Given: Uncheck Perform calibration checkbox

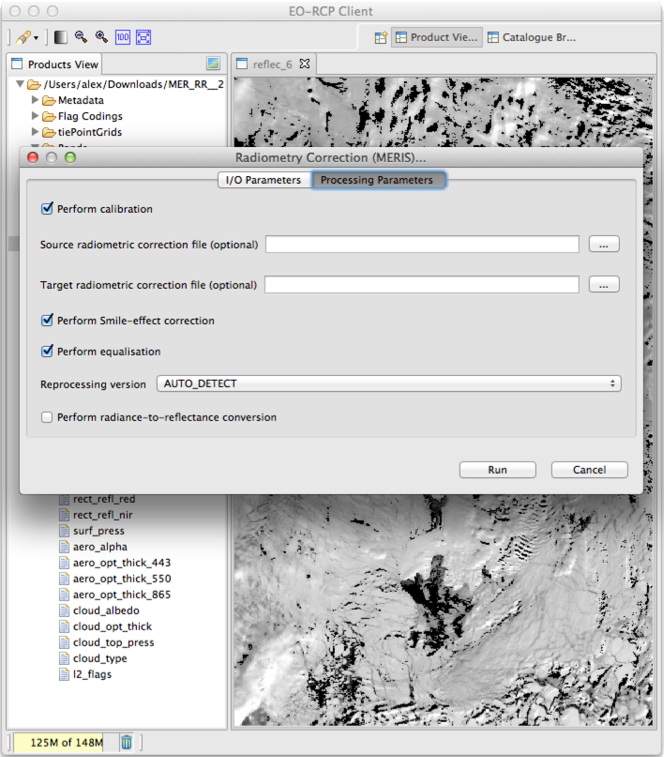Looking at the screenshot, I should coord(47,209).
